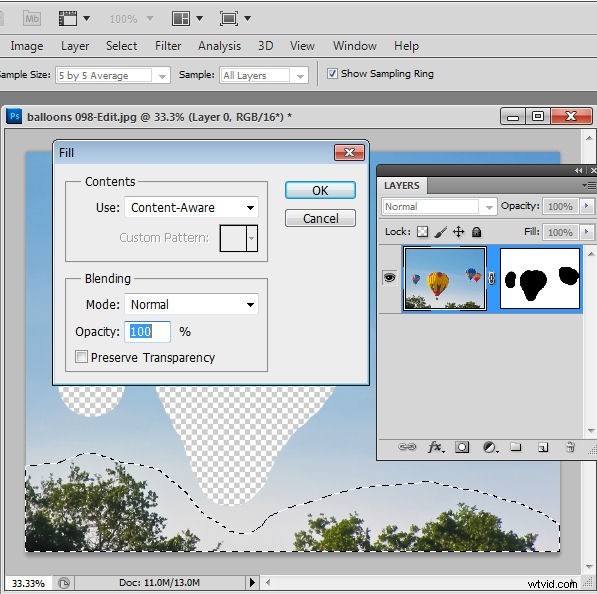Click the Create new layer icon
597x594 pixels.
[x=543, y=447]
